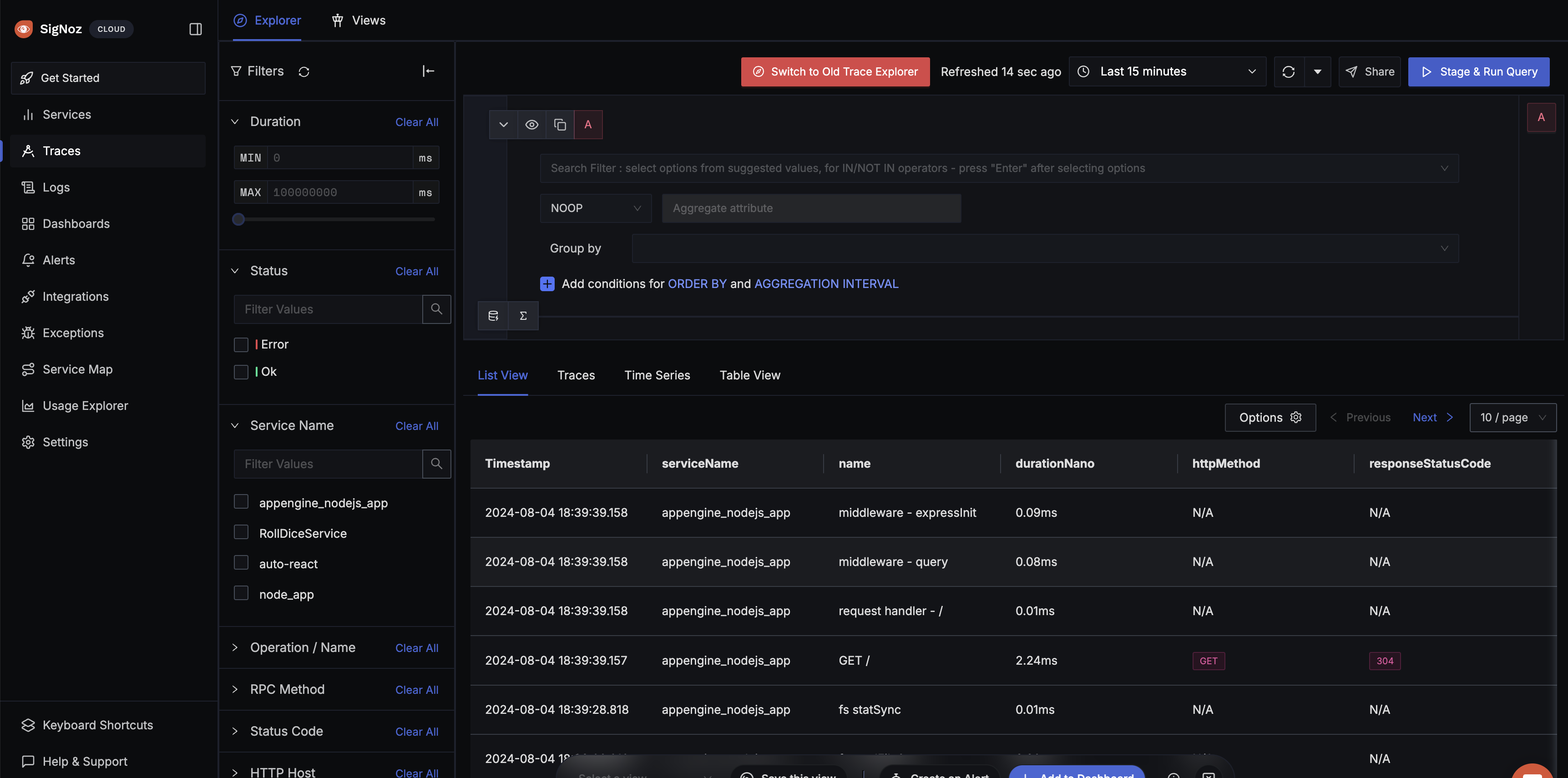Switch to the Explorer tab
This screenshot has height=778, width=1568.
267,20
